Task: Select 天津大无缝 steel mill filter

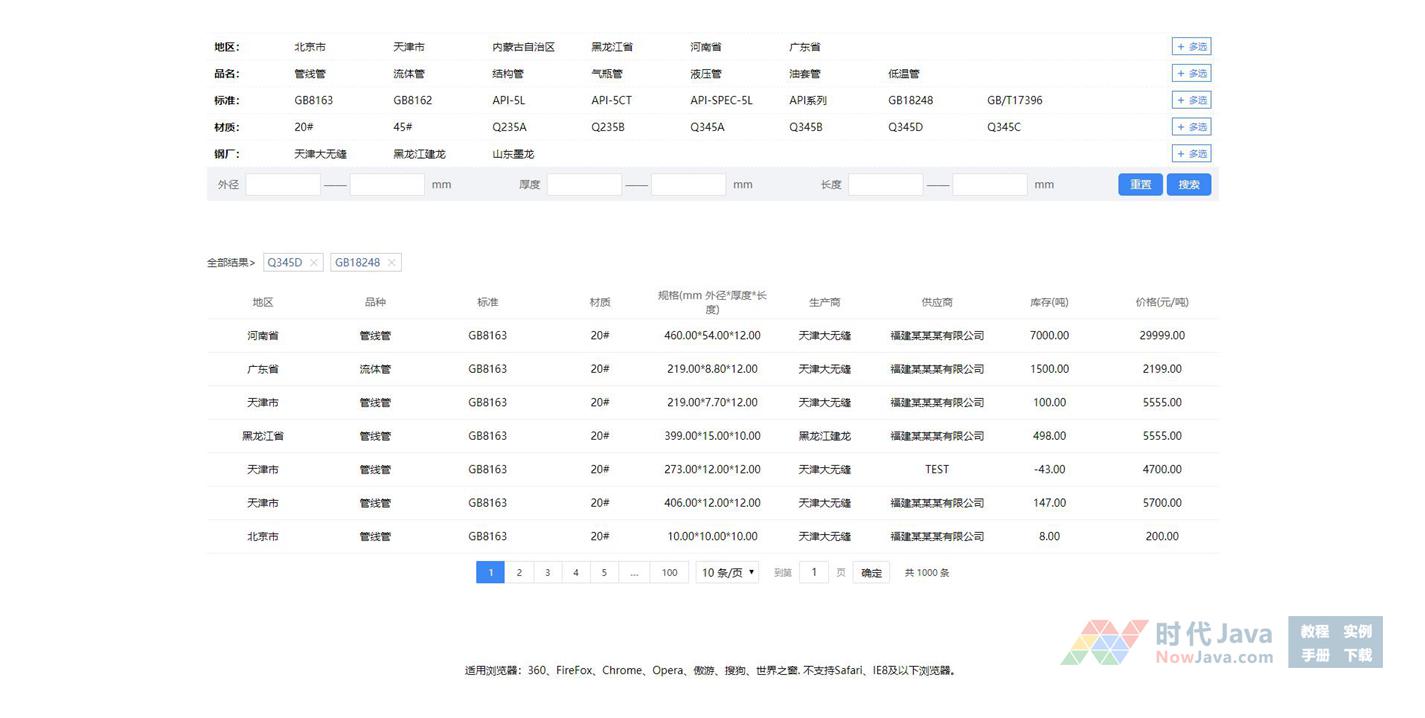Action: [x=320, y=154]
